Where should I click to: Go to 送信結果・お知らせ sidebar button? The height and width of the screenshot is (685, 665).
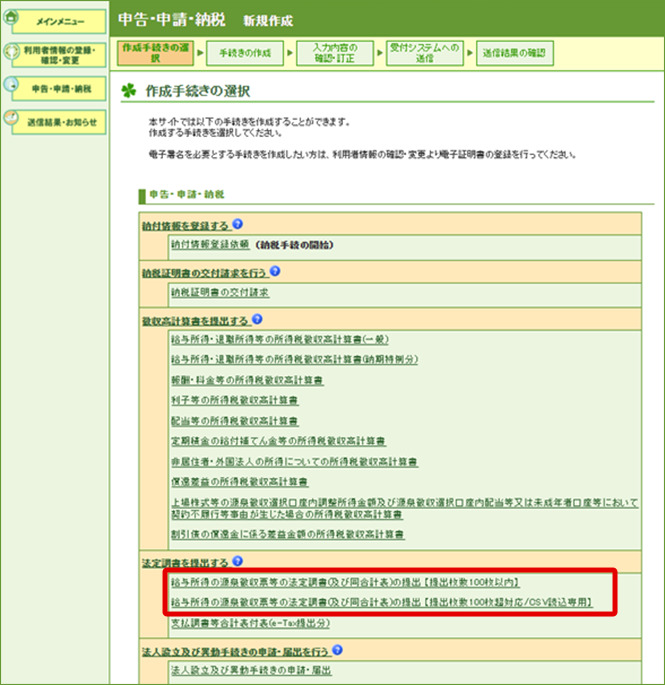click(x=62, y=123)
